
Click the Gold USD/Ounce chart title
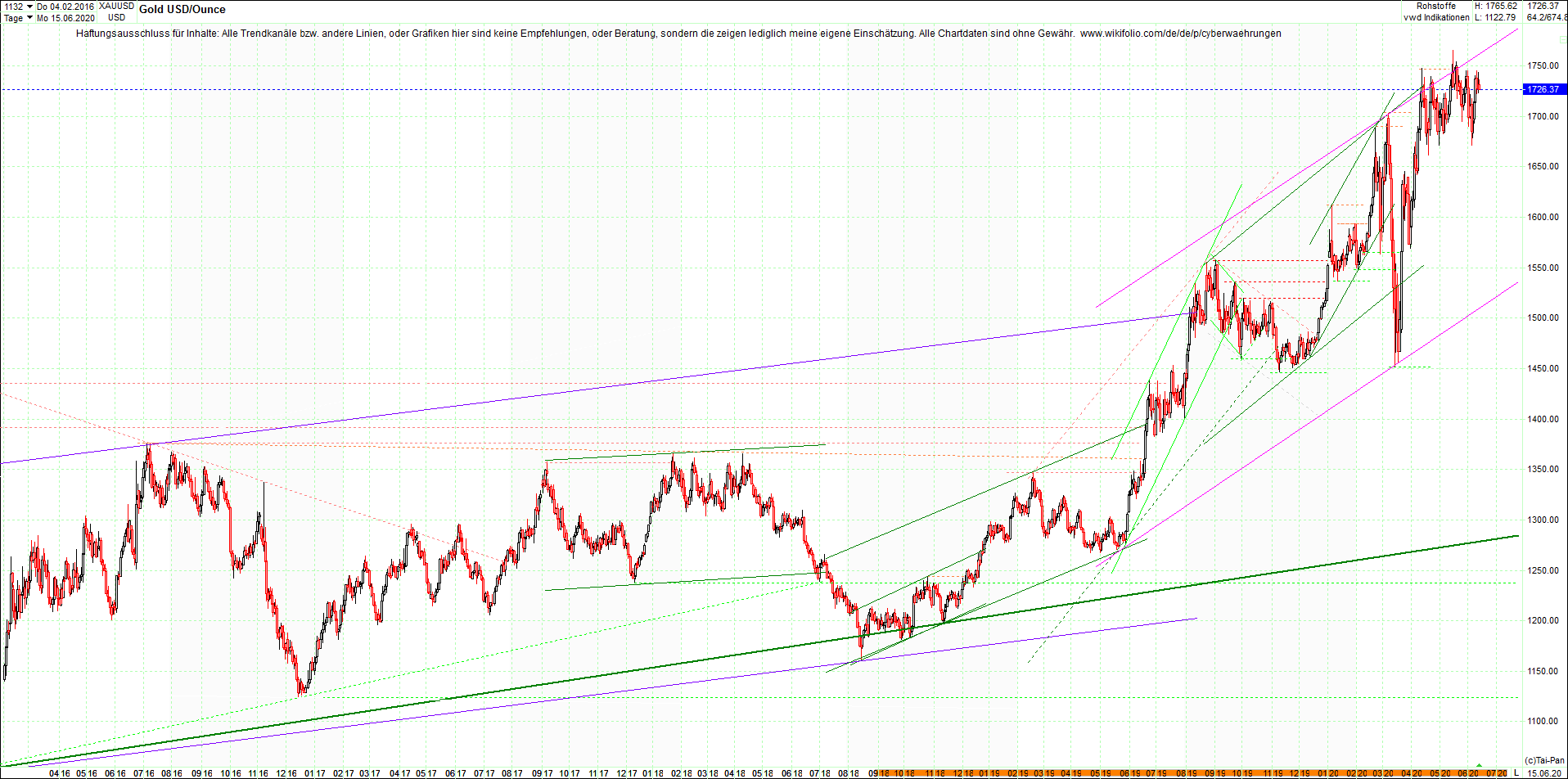pyautogui.click(x=182, y=10)
